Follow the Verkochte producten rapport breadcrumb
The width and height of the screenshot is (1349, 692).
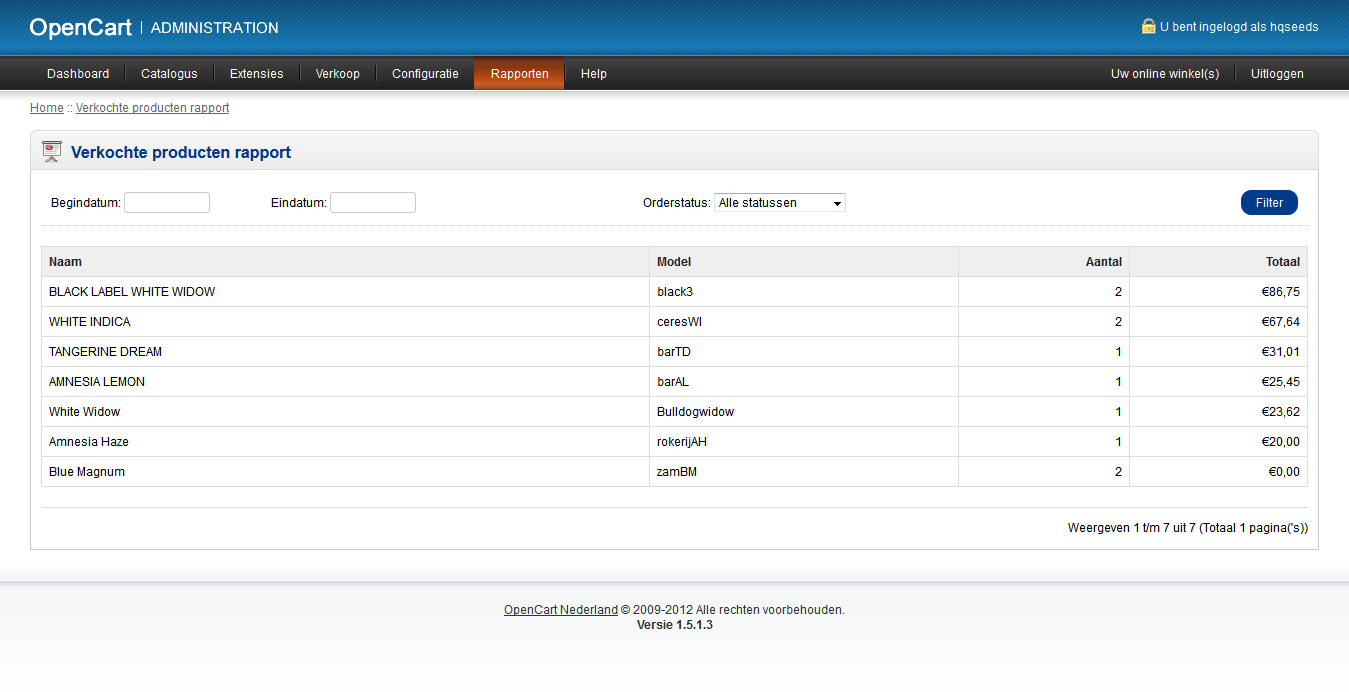(152, 108)
